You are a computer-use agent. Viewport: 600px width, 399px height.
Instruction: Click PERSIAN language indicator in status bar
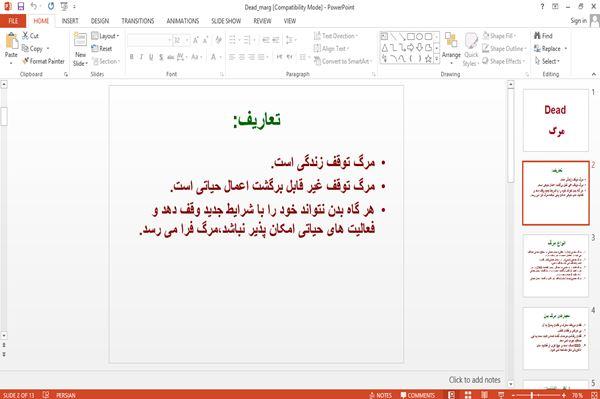pyautogui.click(x=66, y=395)
